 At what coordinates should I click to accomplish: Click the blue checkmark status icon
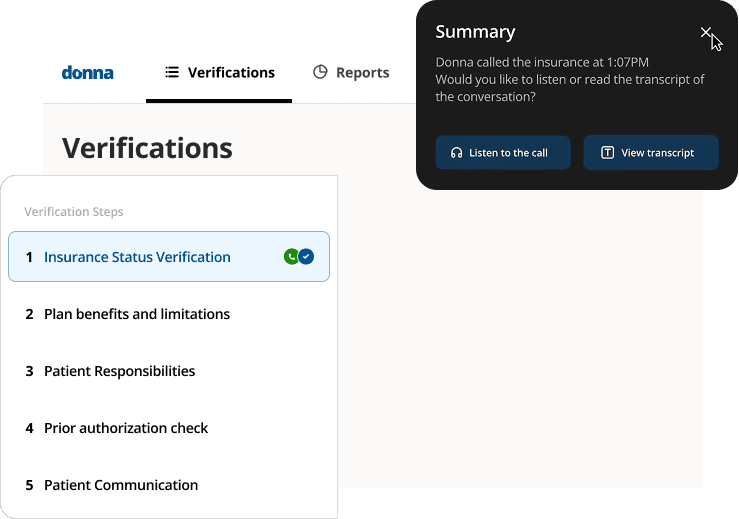[x=306, y=256]
